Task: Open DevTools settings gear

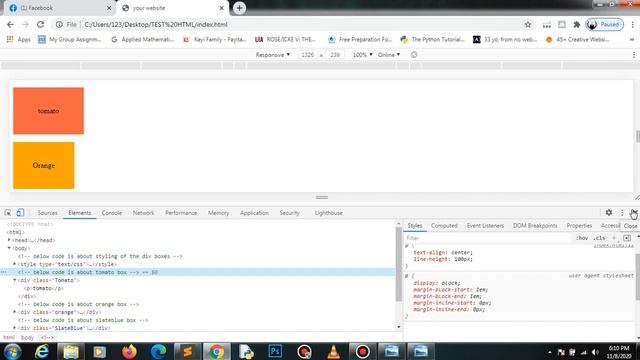Action: tap(609, 213)
